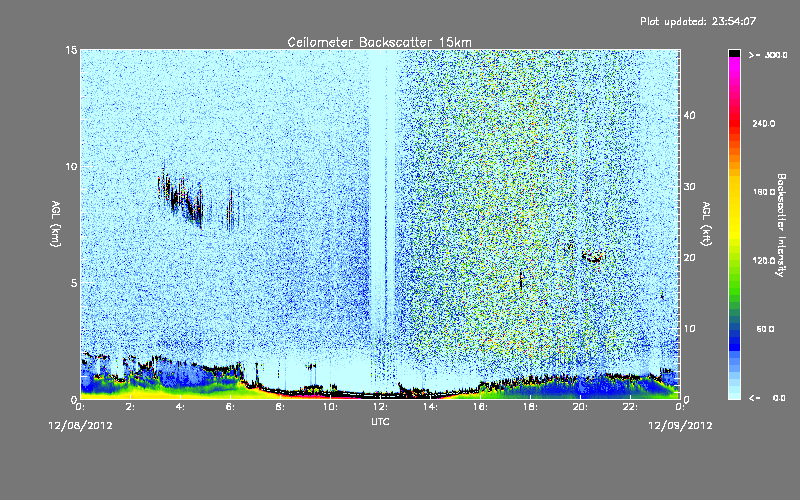
Task: Click the '>= 300.0' colorbar maximum label
Action: tap(768, 55)
